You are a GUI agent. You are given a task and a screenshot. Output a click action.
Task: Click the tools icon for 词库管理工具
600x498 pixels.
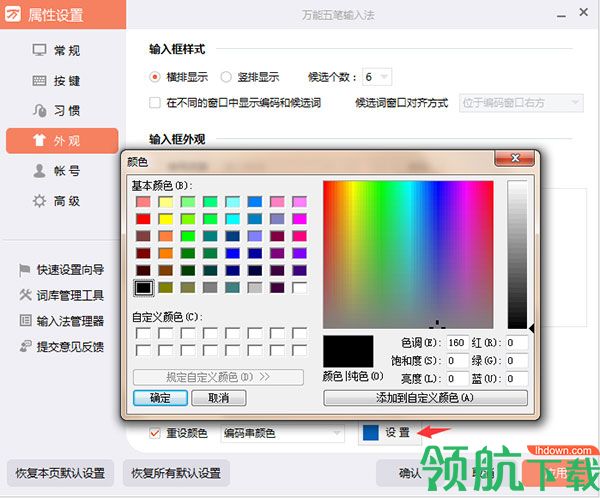pyautogui.click(x=25, y=295)
